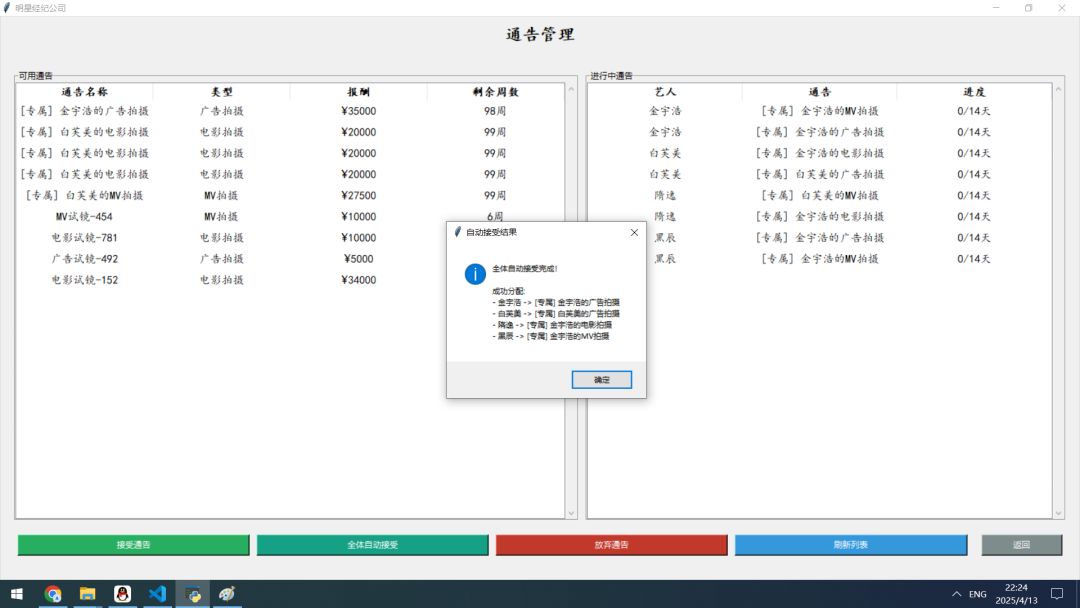The image size is (1080, 608).
Task: Click the 接受通告 green button
Action: [x=134, y=545]
